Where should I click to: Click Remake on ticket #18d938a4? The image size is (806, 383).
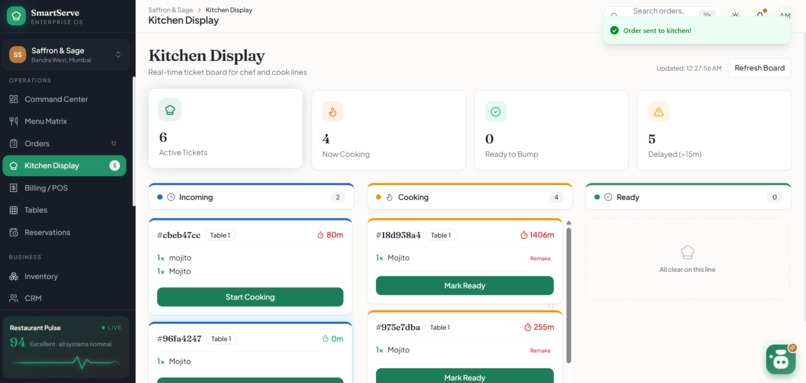click(540, 259)
